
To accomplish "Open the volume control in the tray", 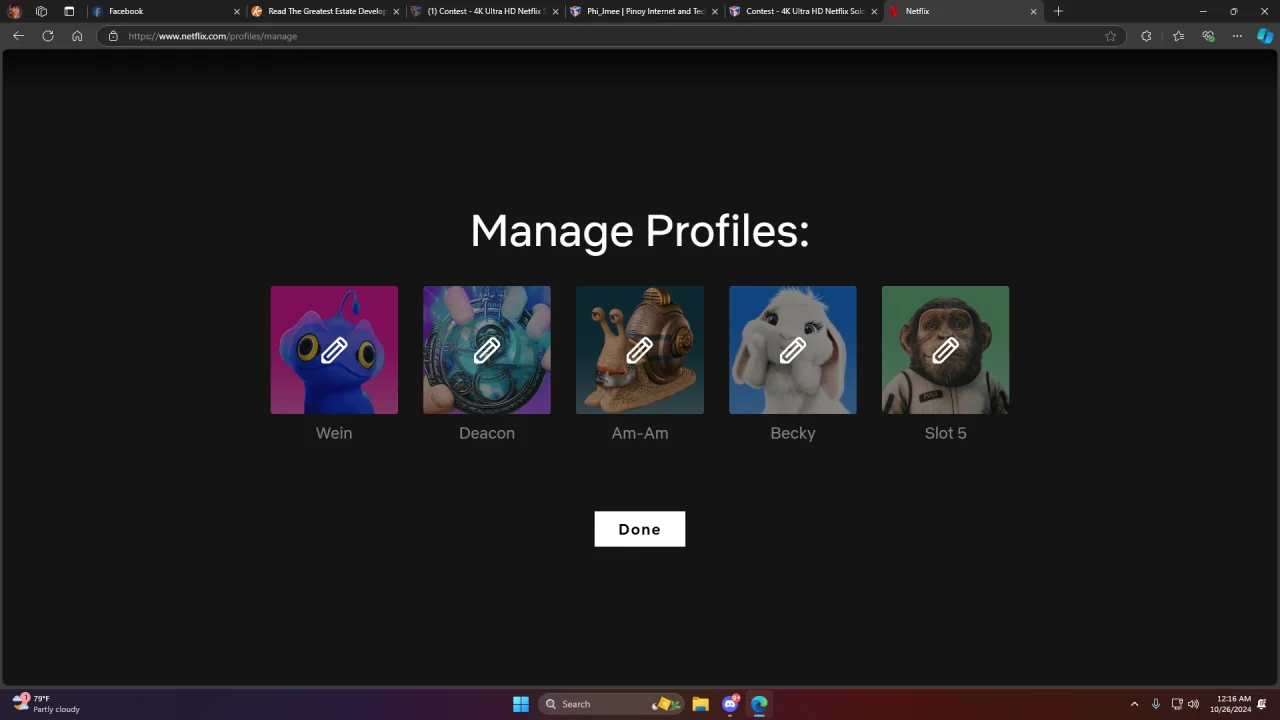I will point(1193,704).
